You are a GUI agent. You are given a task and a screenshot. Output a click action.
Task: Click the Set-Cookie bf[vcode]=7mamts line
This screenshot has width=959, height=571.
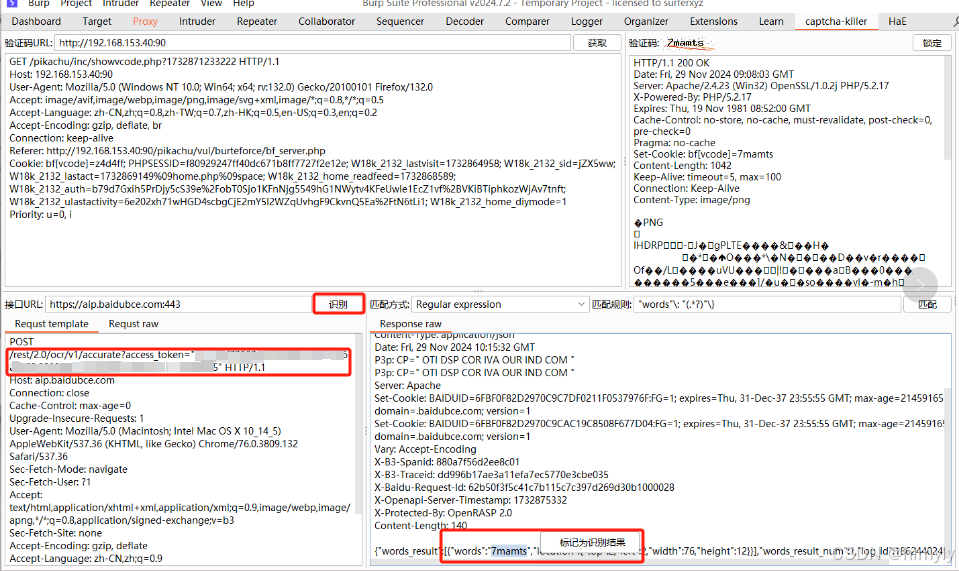(703, 154)
